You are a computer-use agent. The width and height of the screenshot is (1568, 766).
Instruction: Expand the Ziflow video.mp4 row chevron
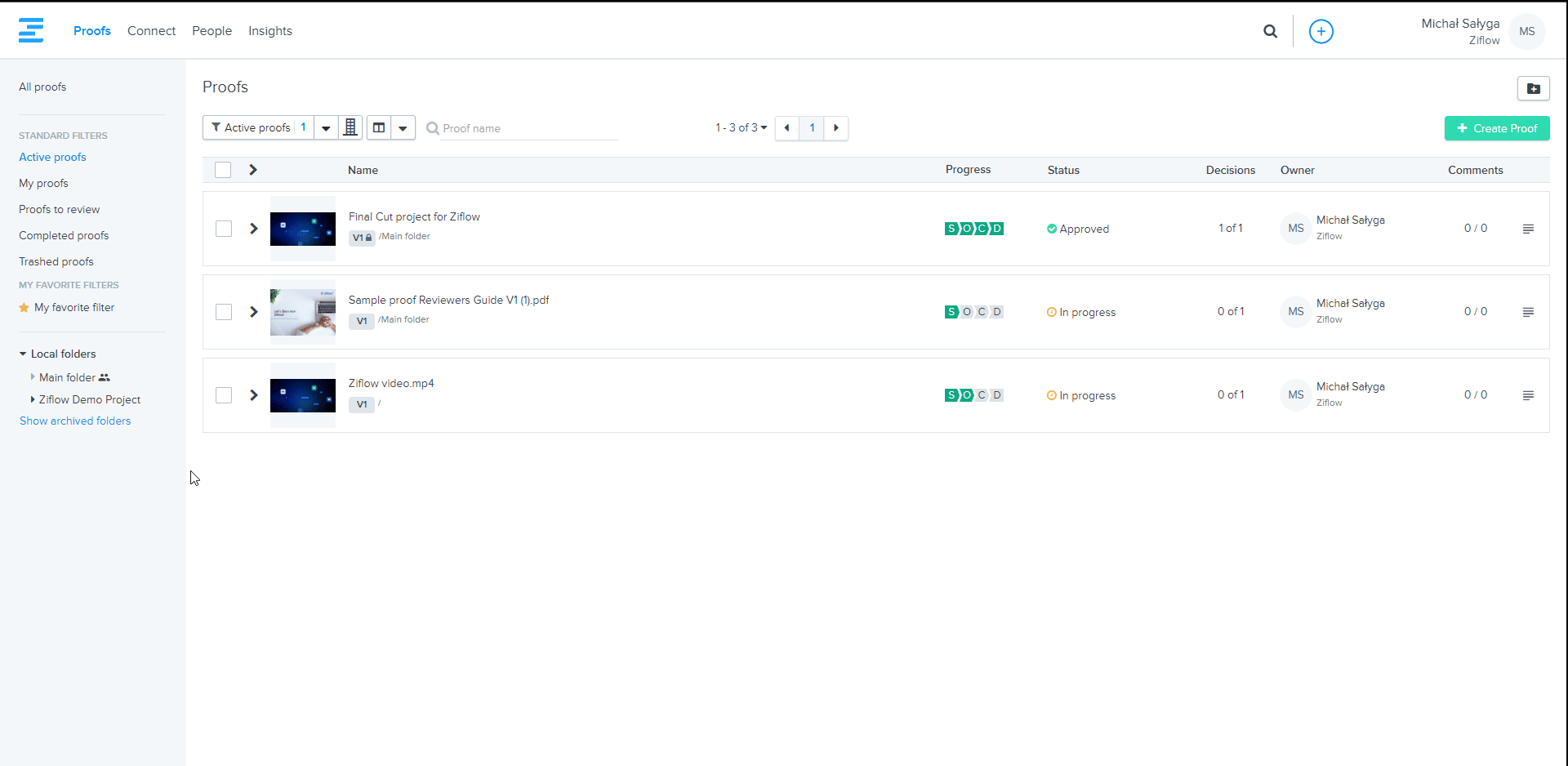click(254, 395)
